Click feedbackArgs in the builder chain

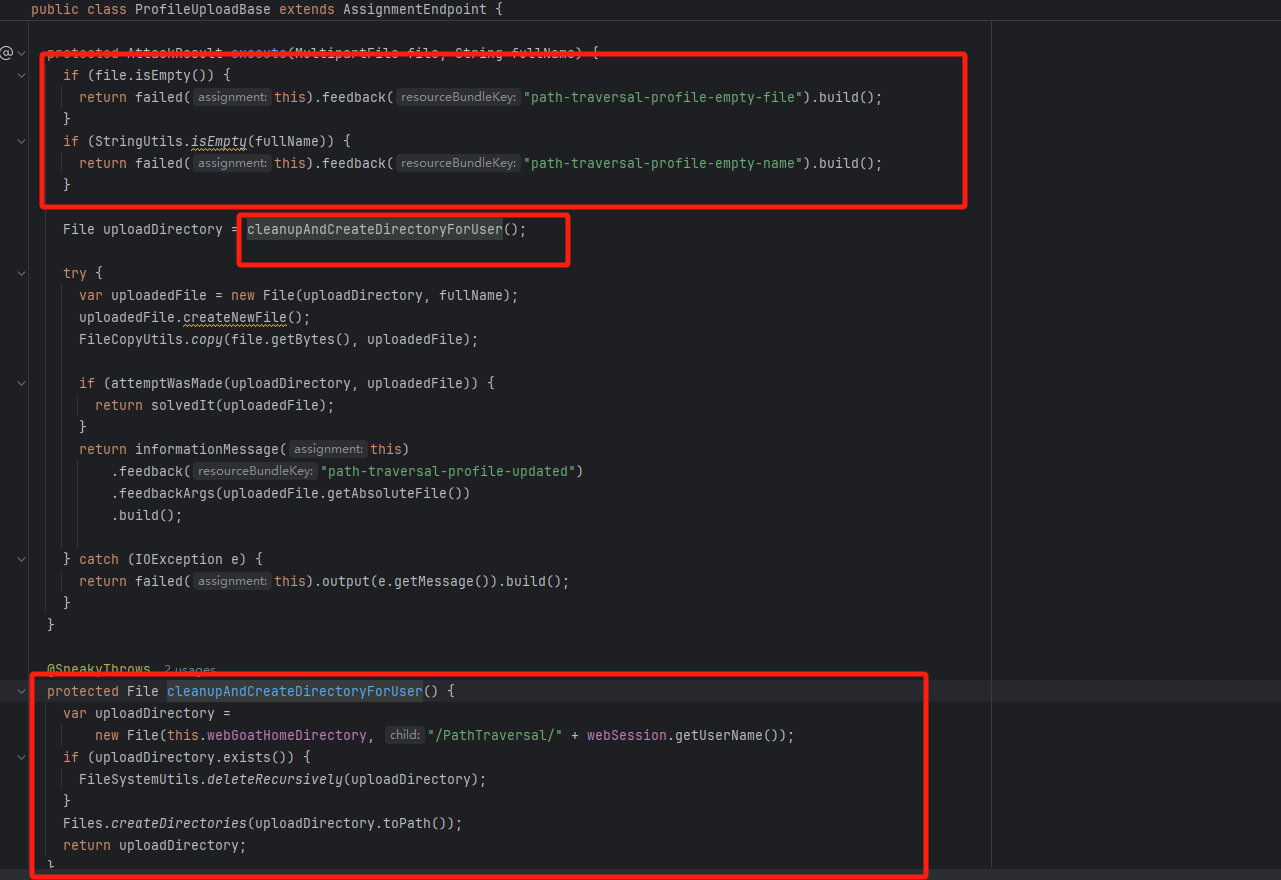click(x=166, y=493)
